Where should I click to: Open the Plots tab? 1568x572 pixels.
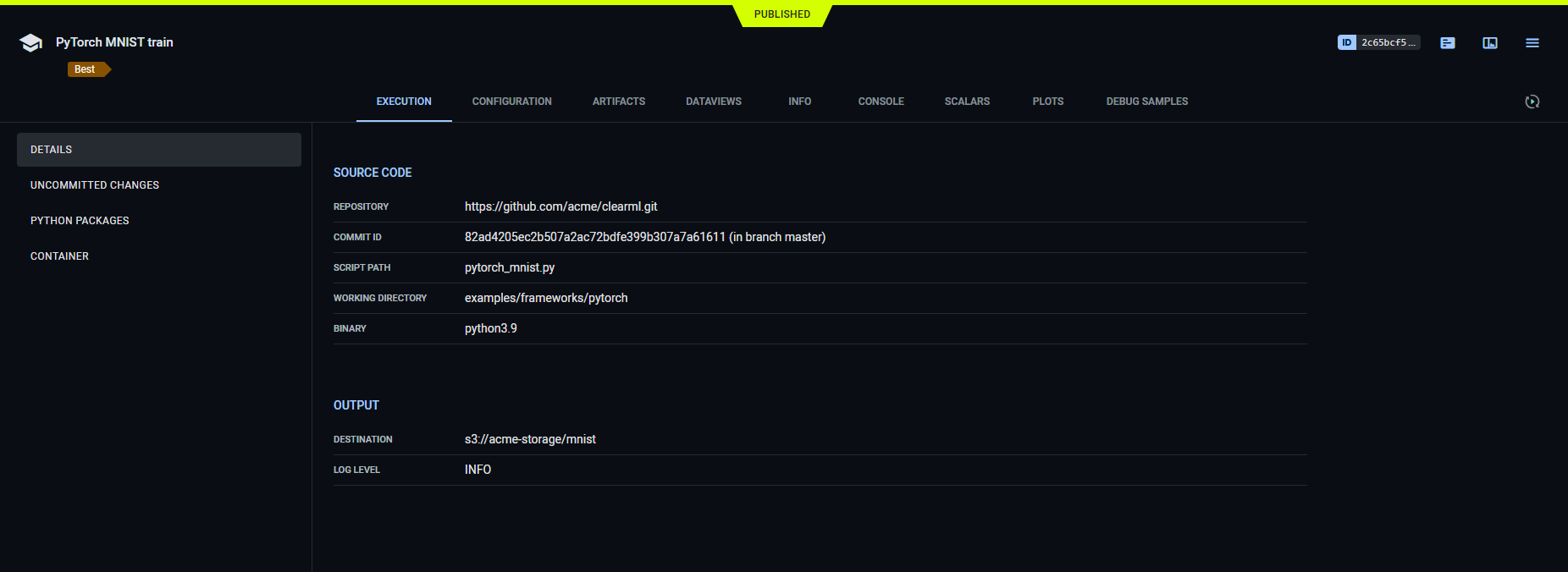click(1047, 102)
